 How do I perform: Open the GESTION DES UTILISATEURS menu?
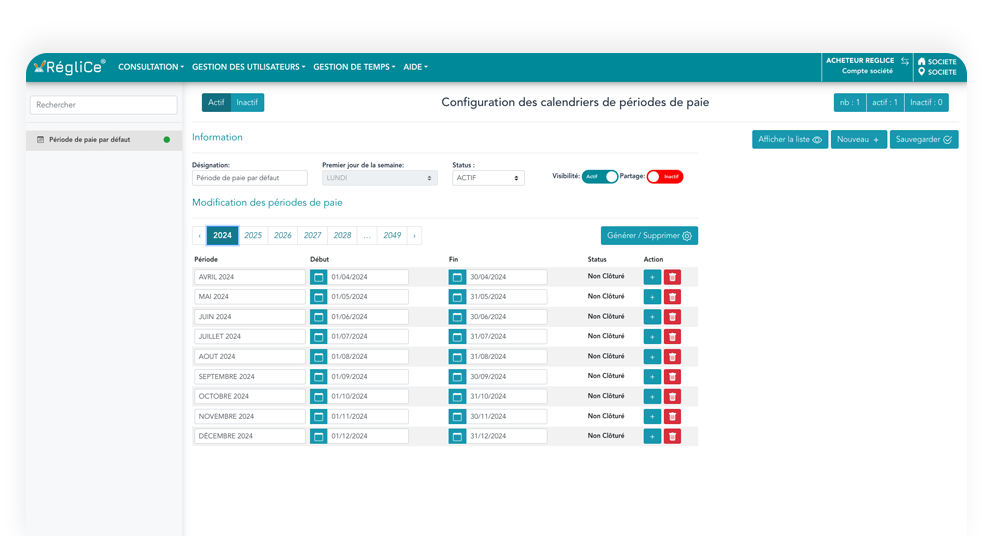coord(249,67)
